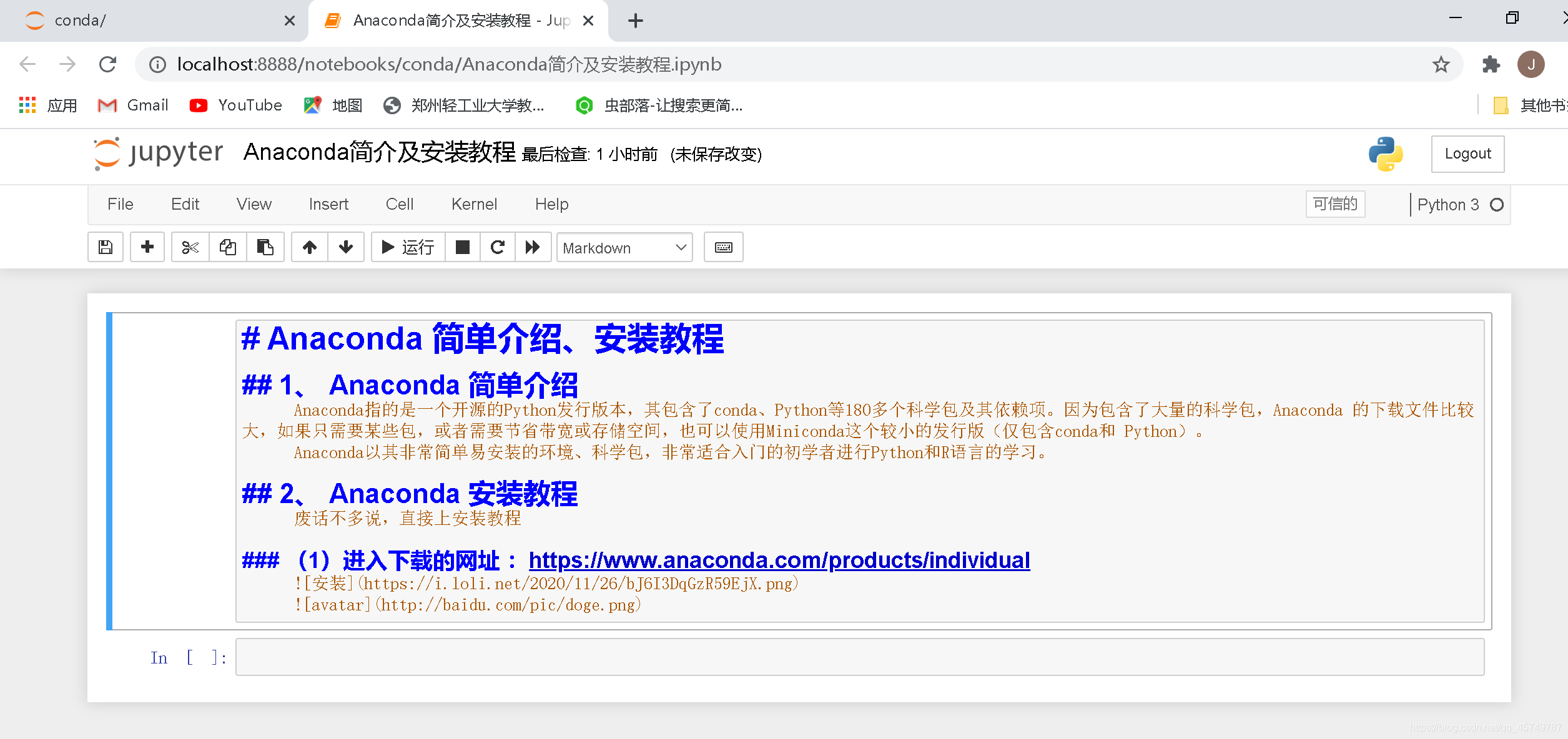The height and width of the screenshot is (739, 1568).
Task: Open the Cell menu
Action: [400, 204]
